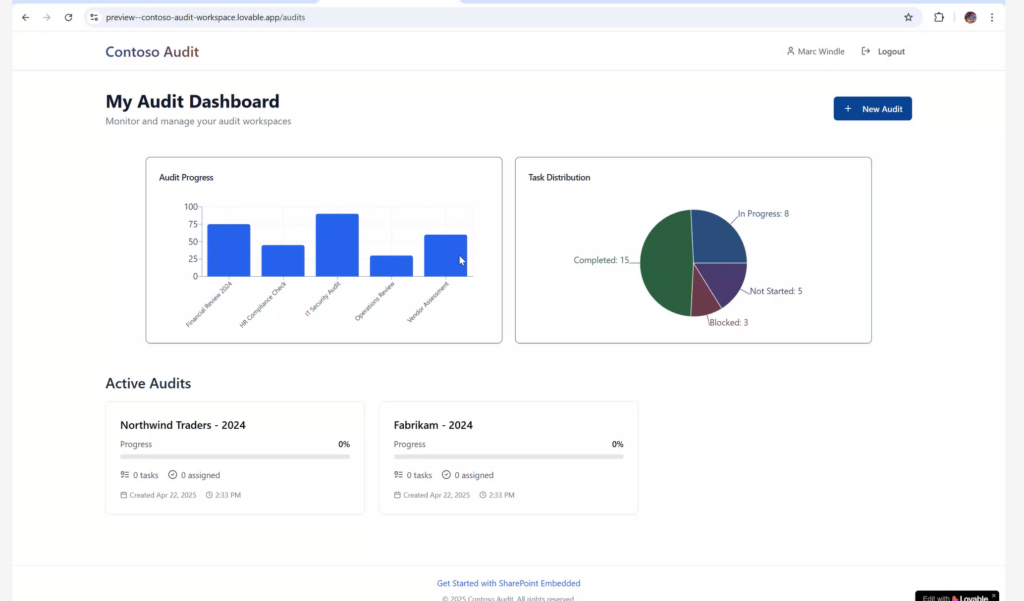1024x601 pixels.
Task: Click the Audit Progress chart title
Action: pos(186,178)
